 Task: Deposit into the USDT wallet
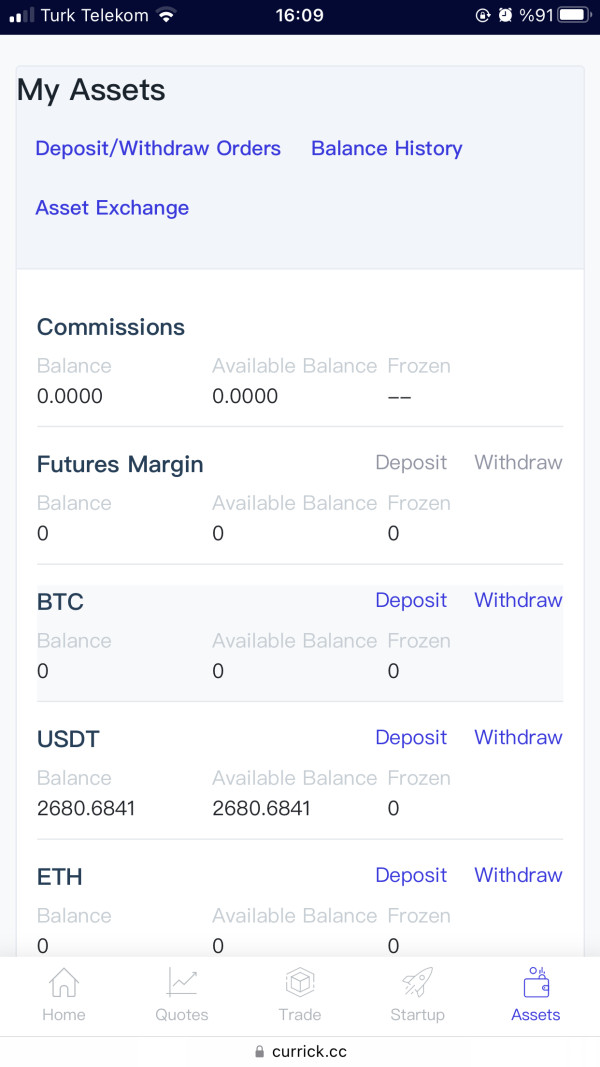coord(411,738)
